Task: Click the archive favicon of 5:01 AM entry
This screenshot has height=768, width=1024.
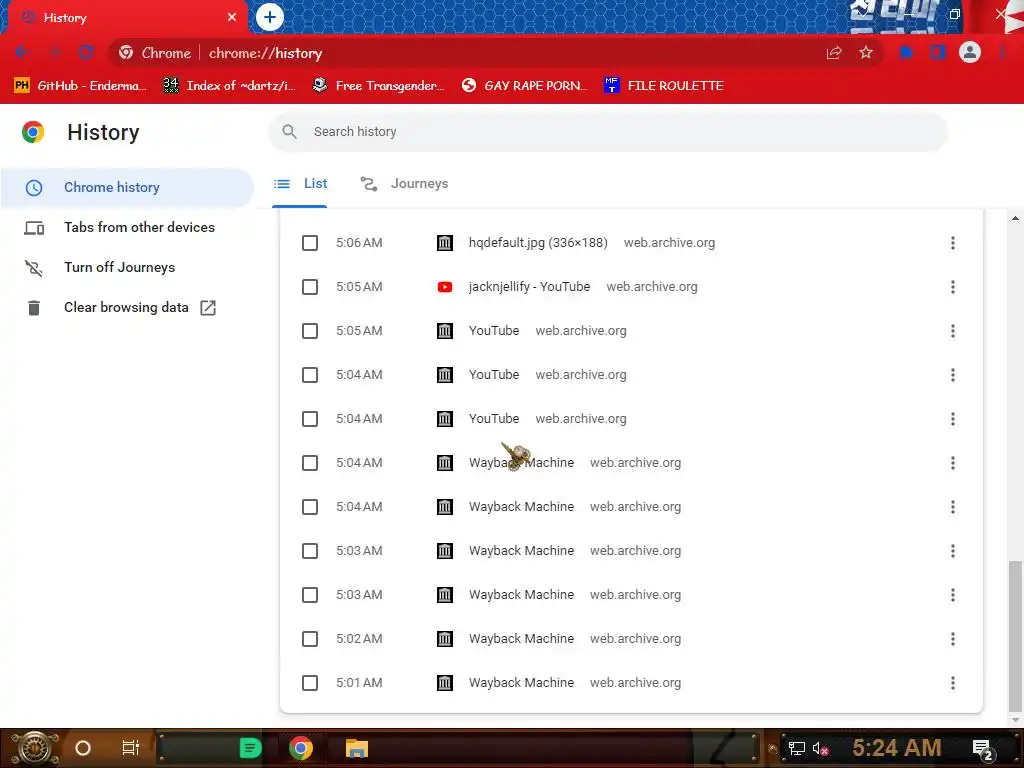Action: pyautogui.click(x=445, y=683)
